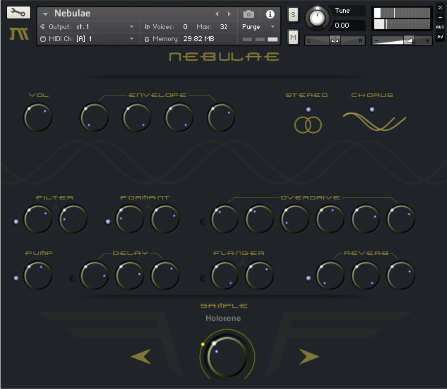Click the first Envelope knob
447x389 pixels.
(95, 118)
